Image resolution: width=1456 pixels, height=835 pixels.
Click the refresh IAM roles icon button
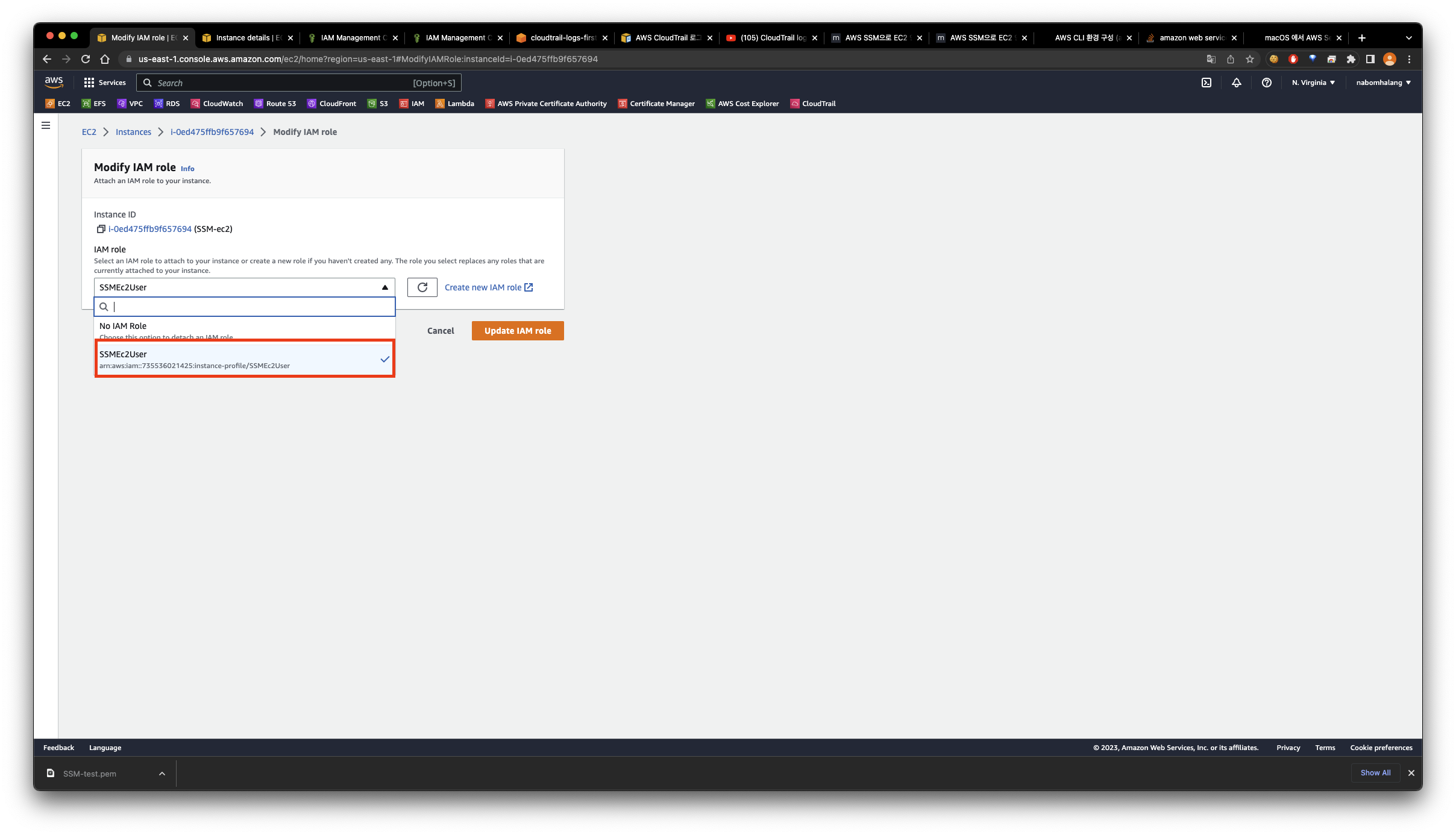tap(422, 287)
